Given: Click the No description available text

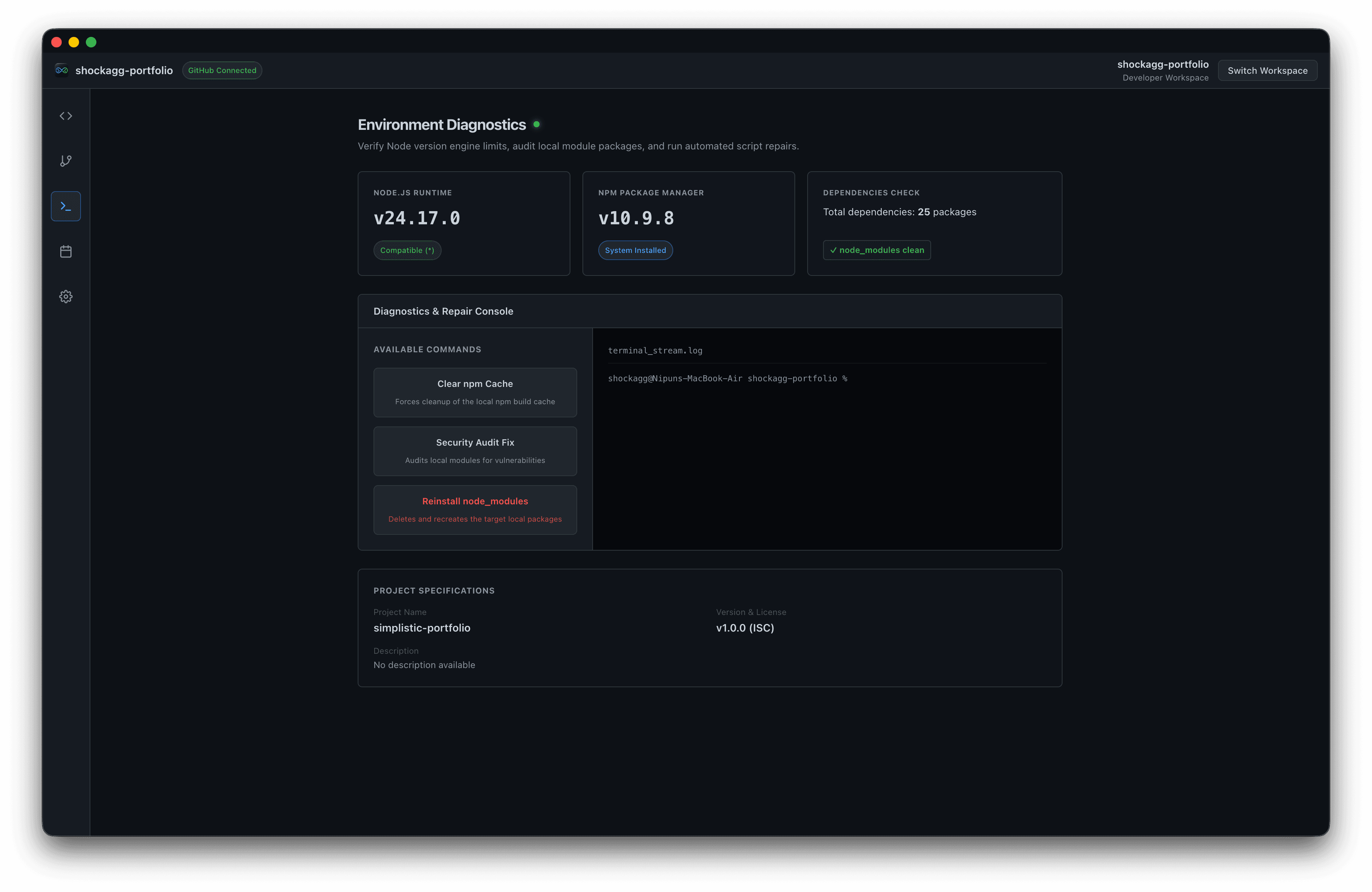Looking at the screenshot, I should click(424, 665).
